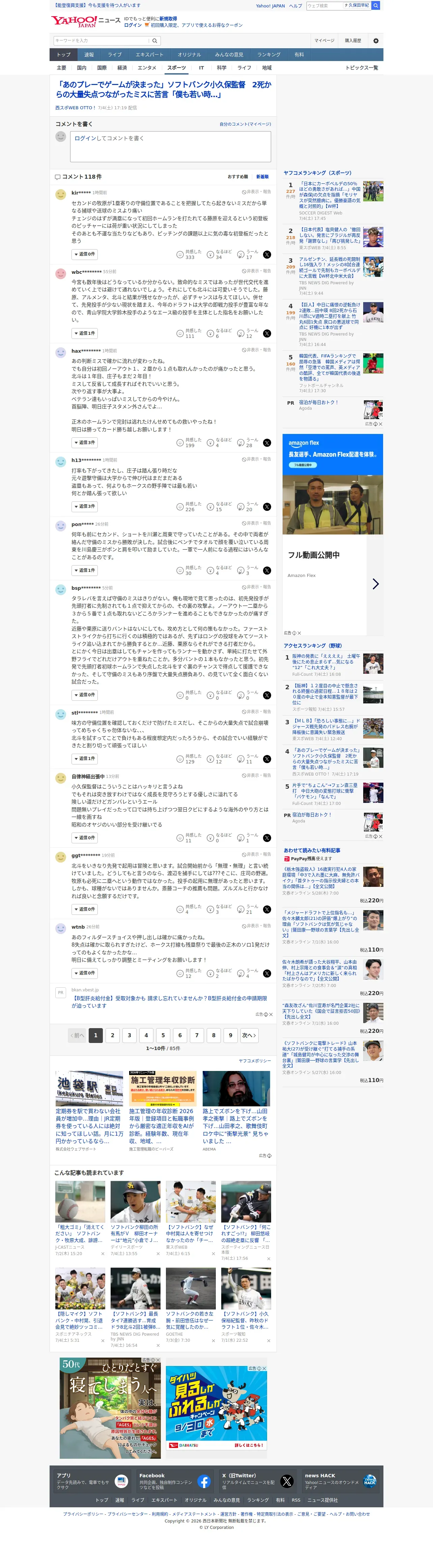Go to comments page 2
433x1568 pixels.
112,1035
